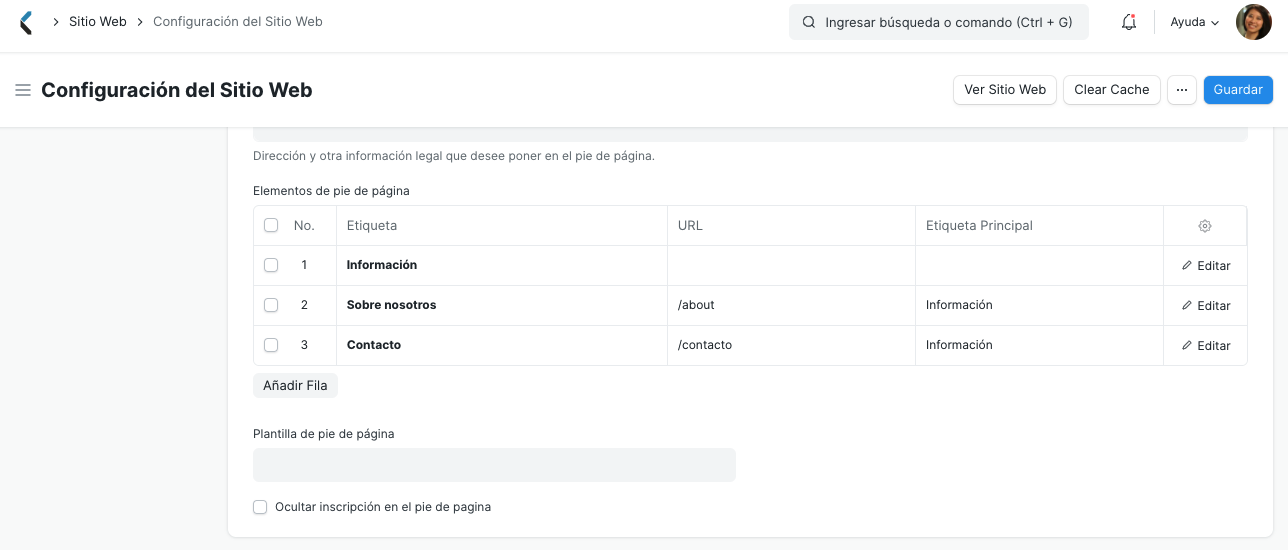Click pencil icon in Contacto row
This screenshot has width=1288, height=550.
click(1187, 345)
